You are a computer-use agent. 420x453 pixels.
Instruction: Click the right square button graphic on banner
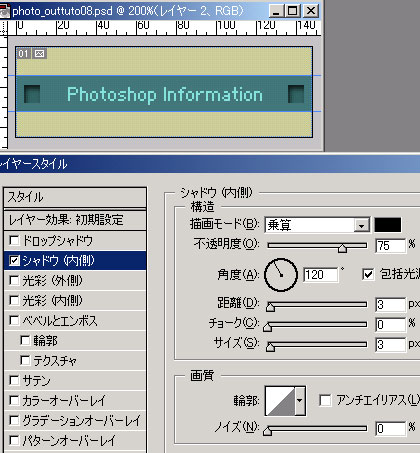[x=296, y=94]
